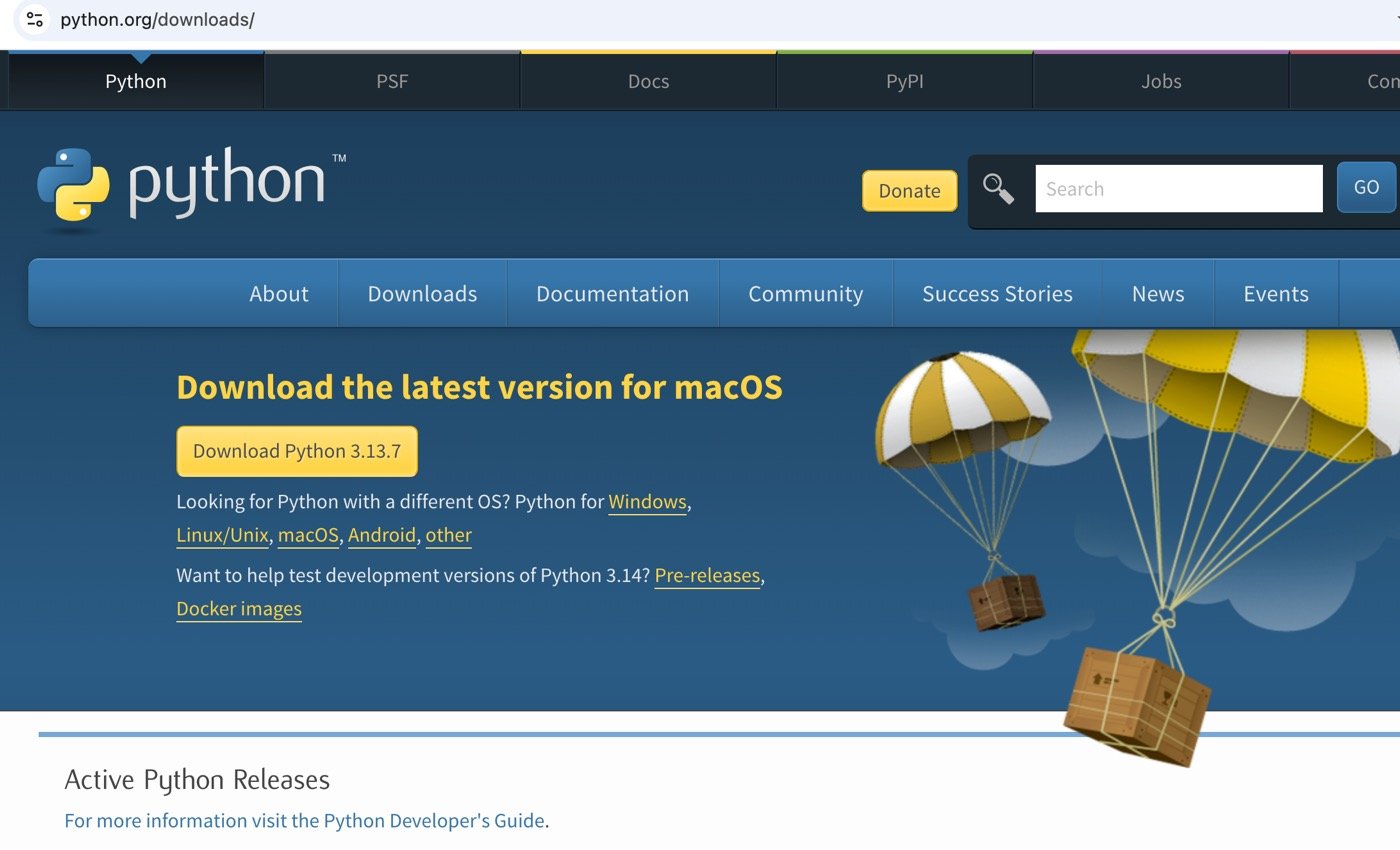Open site information icon in address bar
Screen dimensions: 1400x850
tap(34, 19)
